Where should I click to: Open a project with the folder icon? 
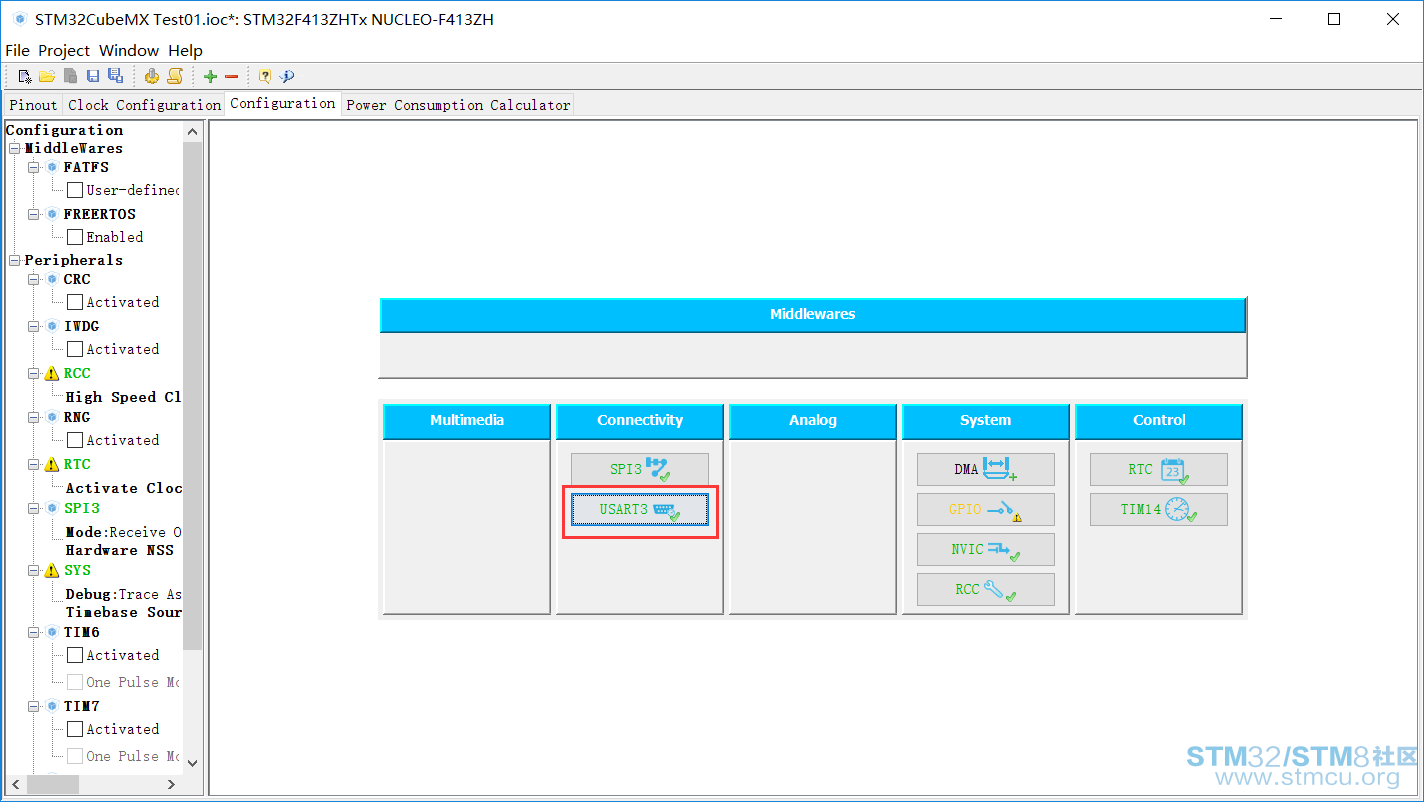[x=47, y=76]
